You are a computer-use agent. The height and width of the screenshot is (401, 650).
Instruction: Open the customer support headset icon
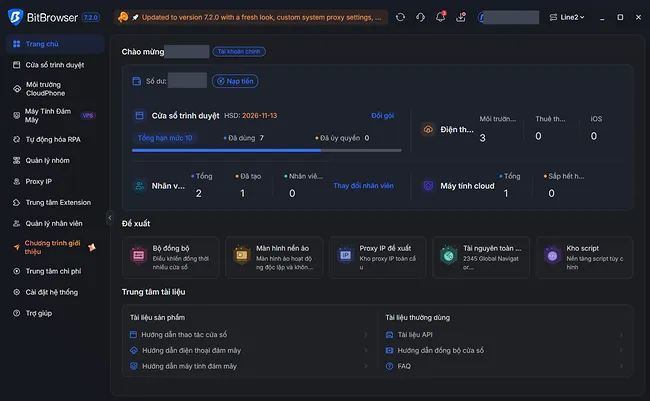[420, 17]
